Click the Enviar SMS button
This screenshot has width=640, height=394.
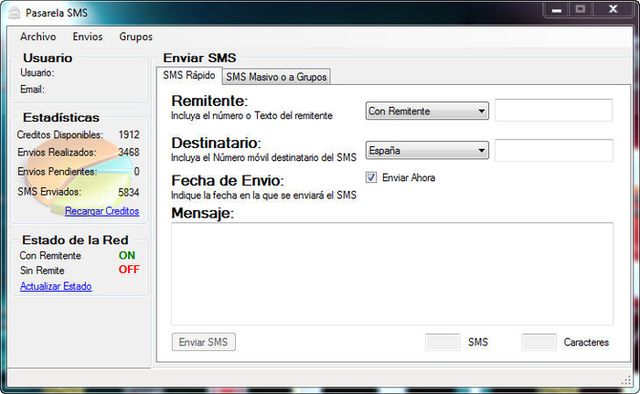pyautogui.click(x=204, y=342)
